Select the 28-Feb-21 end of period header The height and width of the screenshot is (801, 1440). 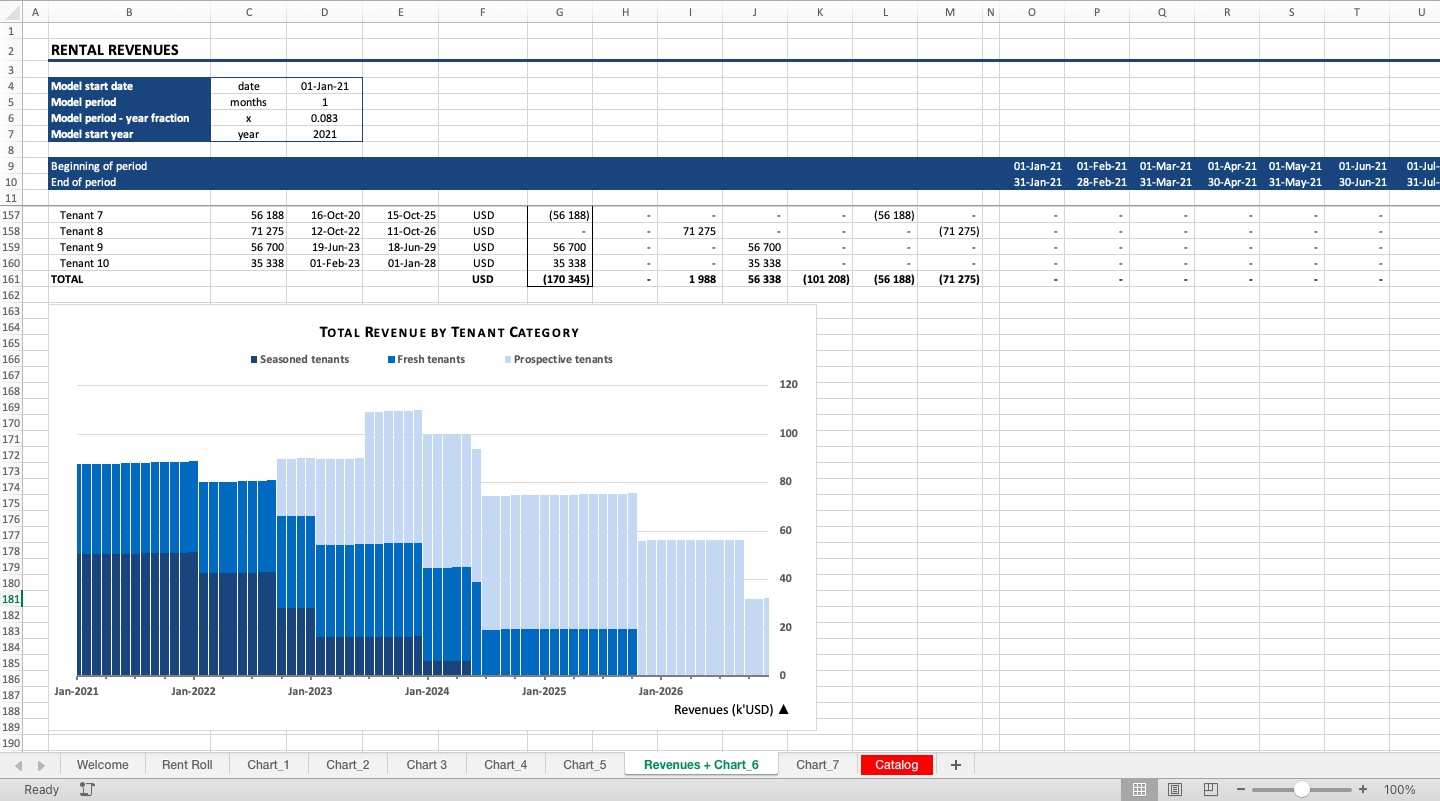(1097, 182)
